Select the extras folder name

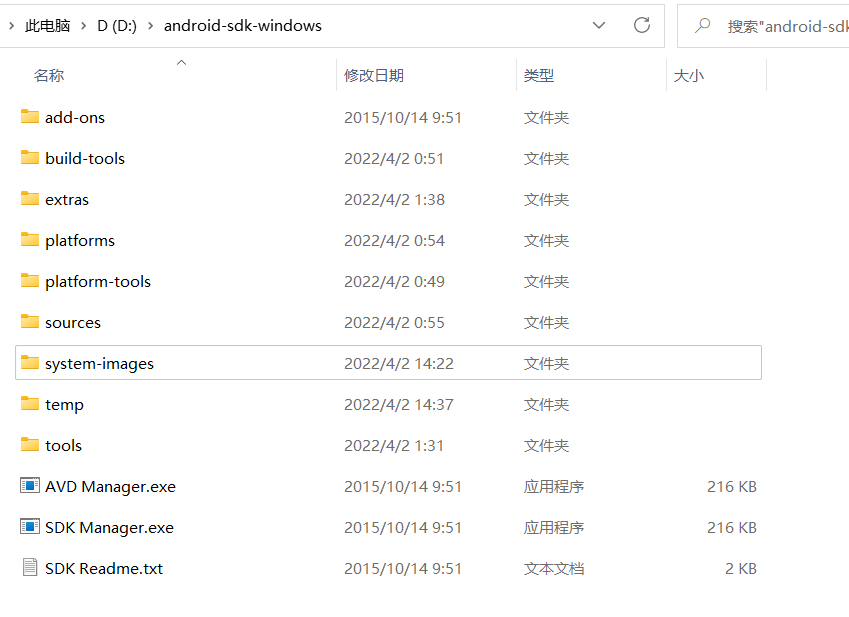click(67, 200)
